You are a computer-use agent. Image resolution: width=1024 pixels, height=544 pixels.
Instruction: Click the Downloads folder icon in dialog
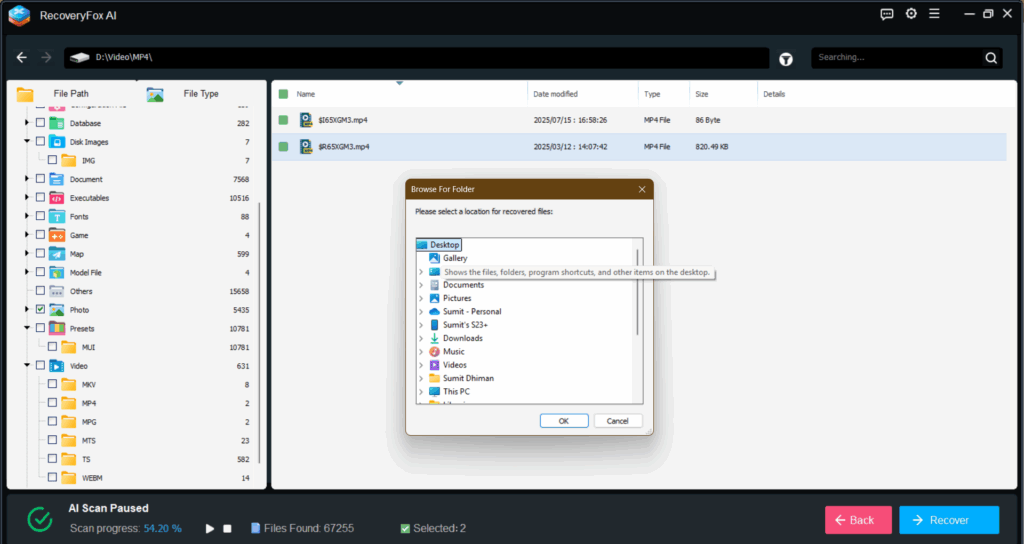point(435,338)
